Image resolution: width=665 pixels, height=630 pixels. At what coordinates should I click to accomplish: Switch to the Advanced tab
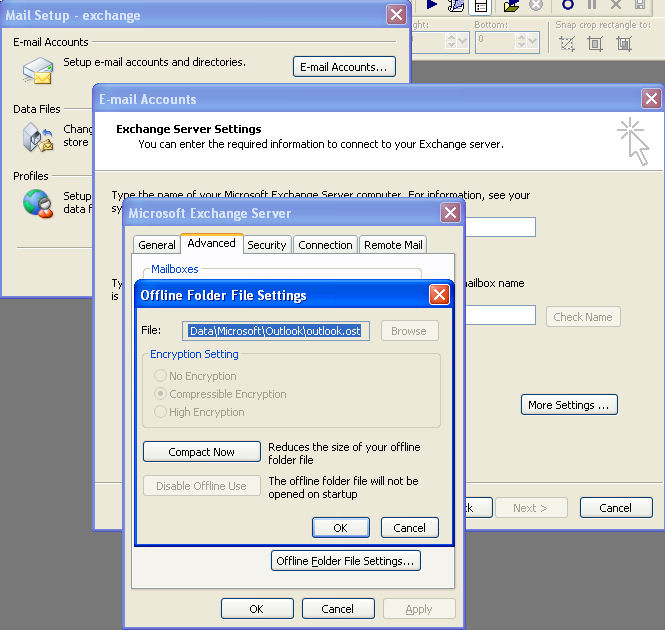[x=212, y=243]
